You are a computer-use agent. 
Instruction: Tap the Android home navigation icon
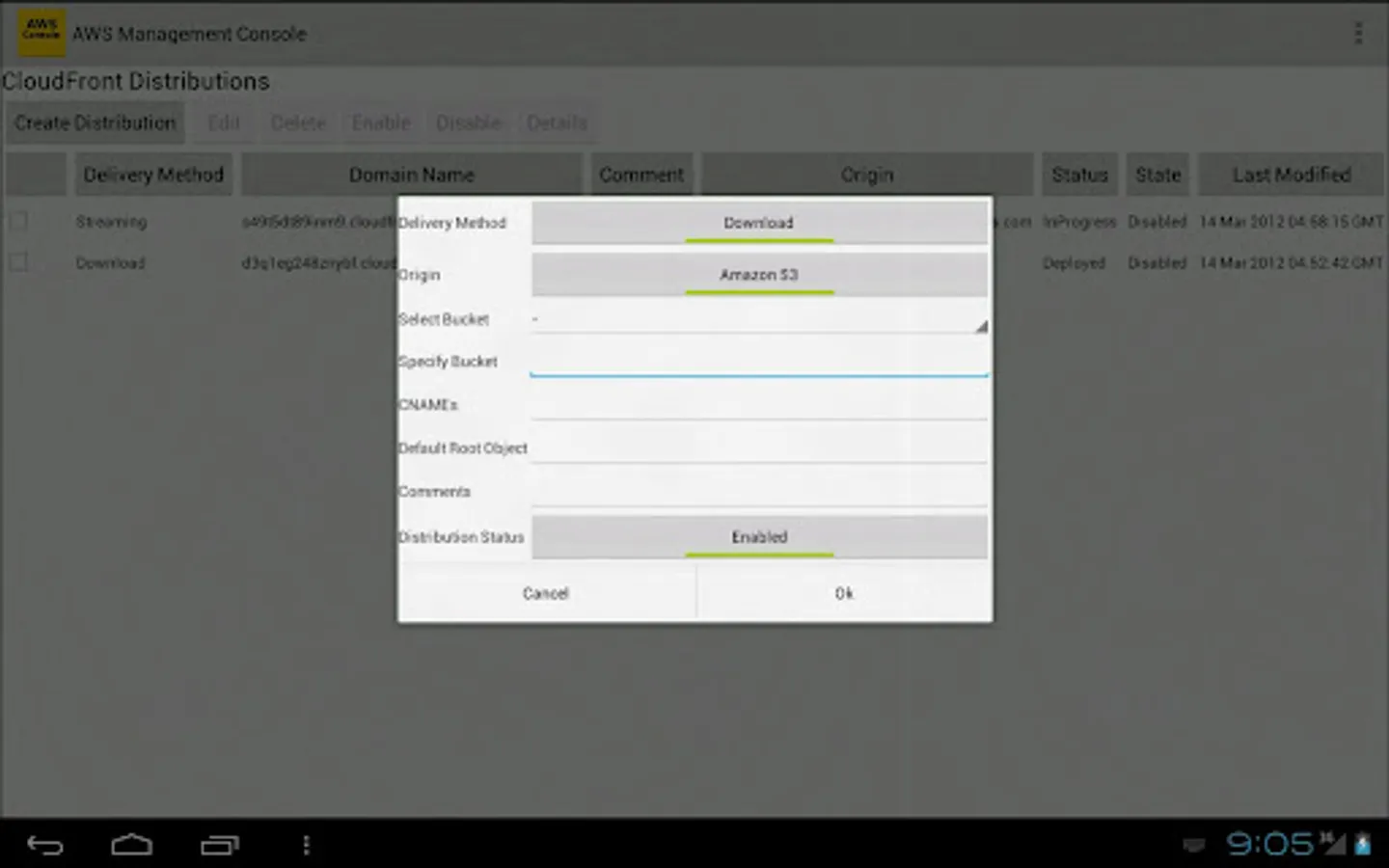point(132,845)
